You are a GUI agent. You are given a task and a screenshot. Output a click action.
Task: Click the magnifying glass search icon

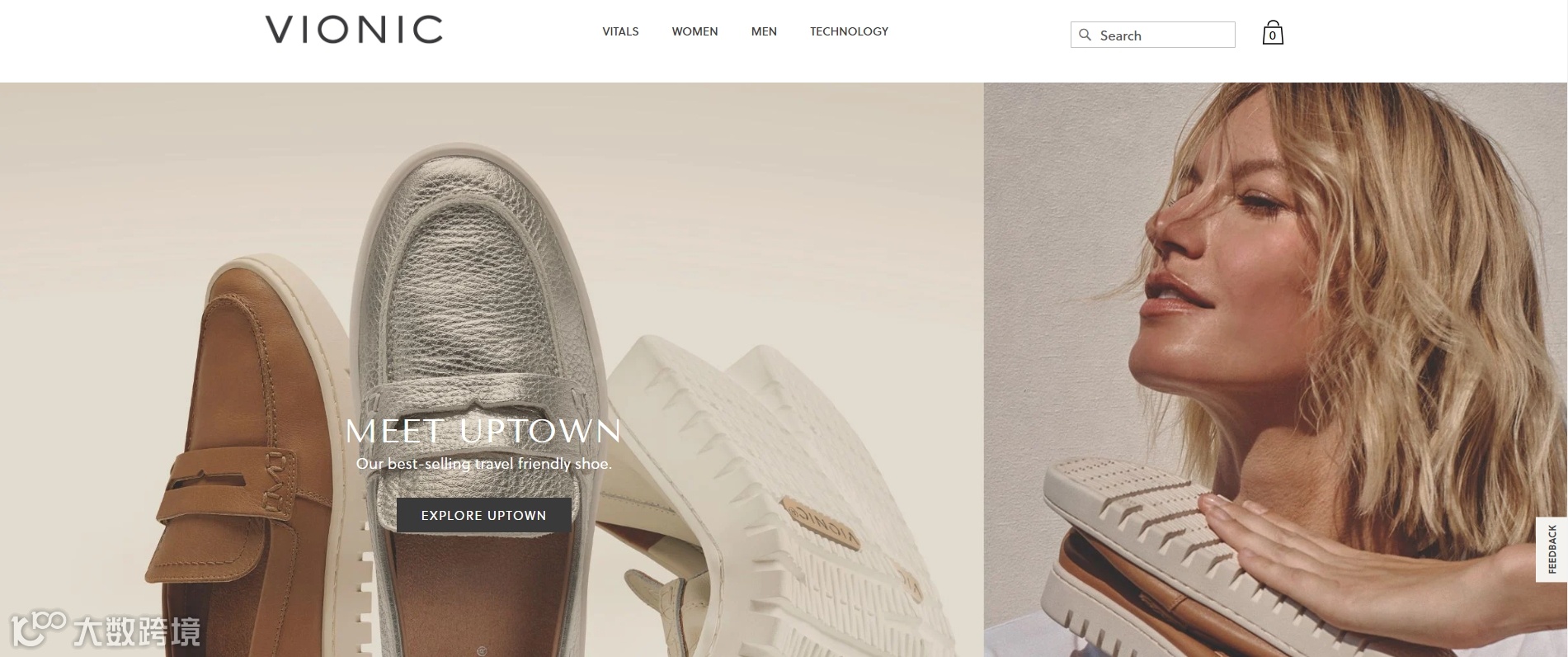coord(1085,35)
